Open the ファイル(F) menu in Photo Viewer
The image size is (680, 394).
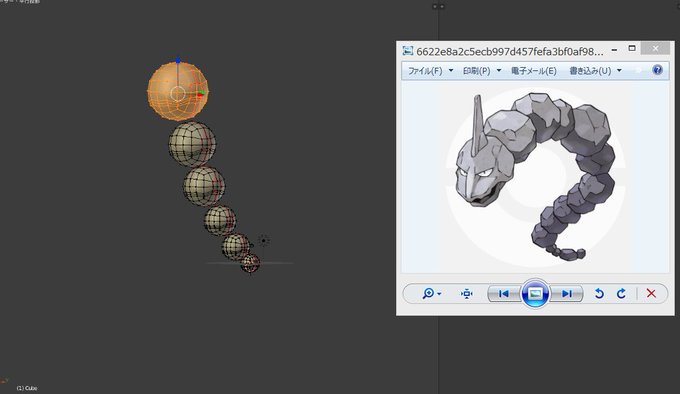425,71
